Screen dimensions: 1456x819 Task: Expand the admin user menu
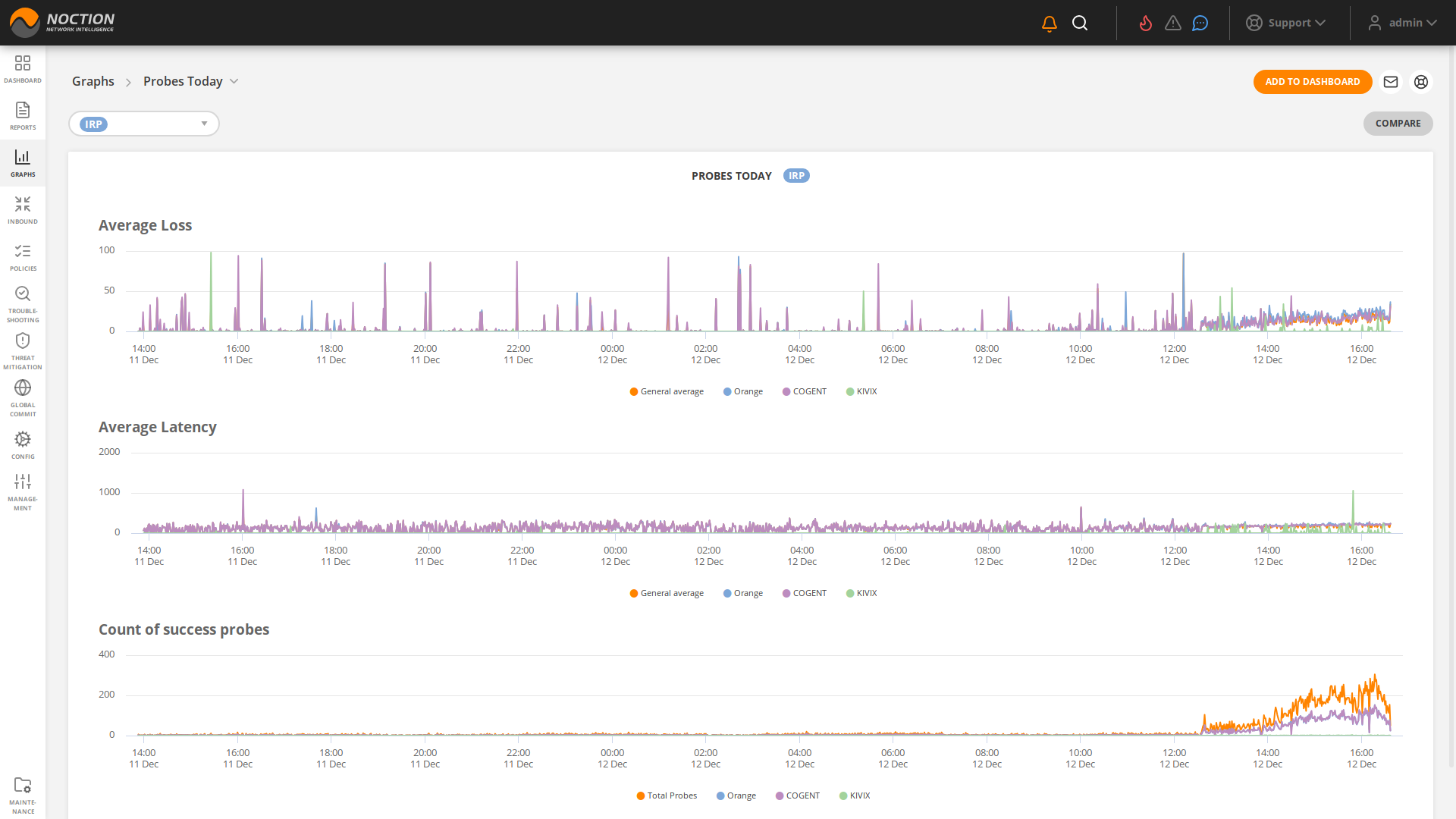pyautogui.click(x=1402, y=23)
